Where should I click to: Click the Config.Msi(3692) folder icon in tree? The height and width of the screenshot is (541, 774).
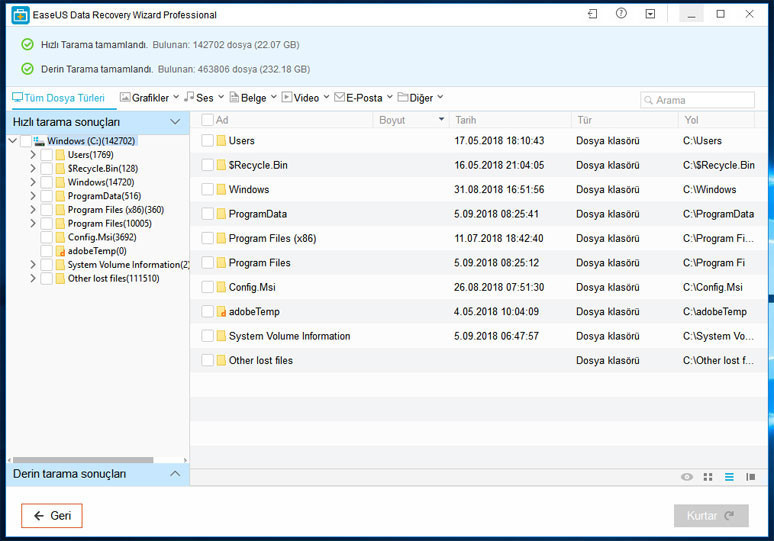tap(60, 237)
